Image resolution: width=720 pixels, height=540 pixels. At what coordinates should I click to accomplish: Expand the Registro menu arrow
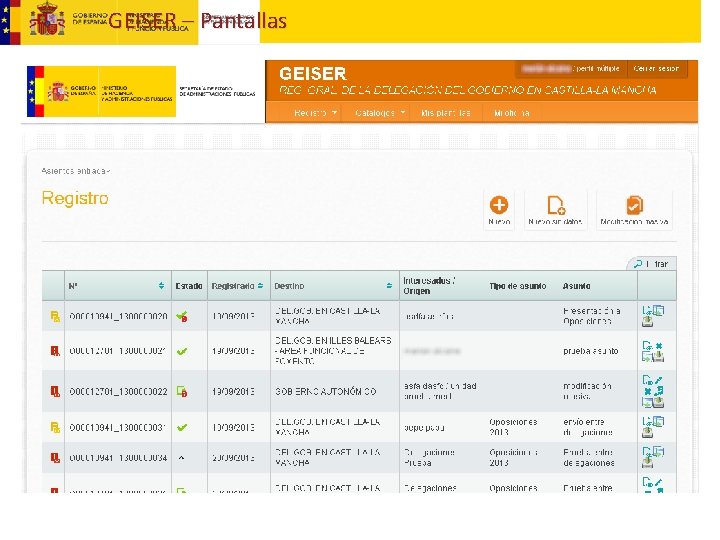(x=334, y=112)
